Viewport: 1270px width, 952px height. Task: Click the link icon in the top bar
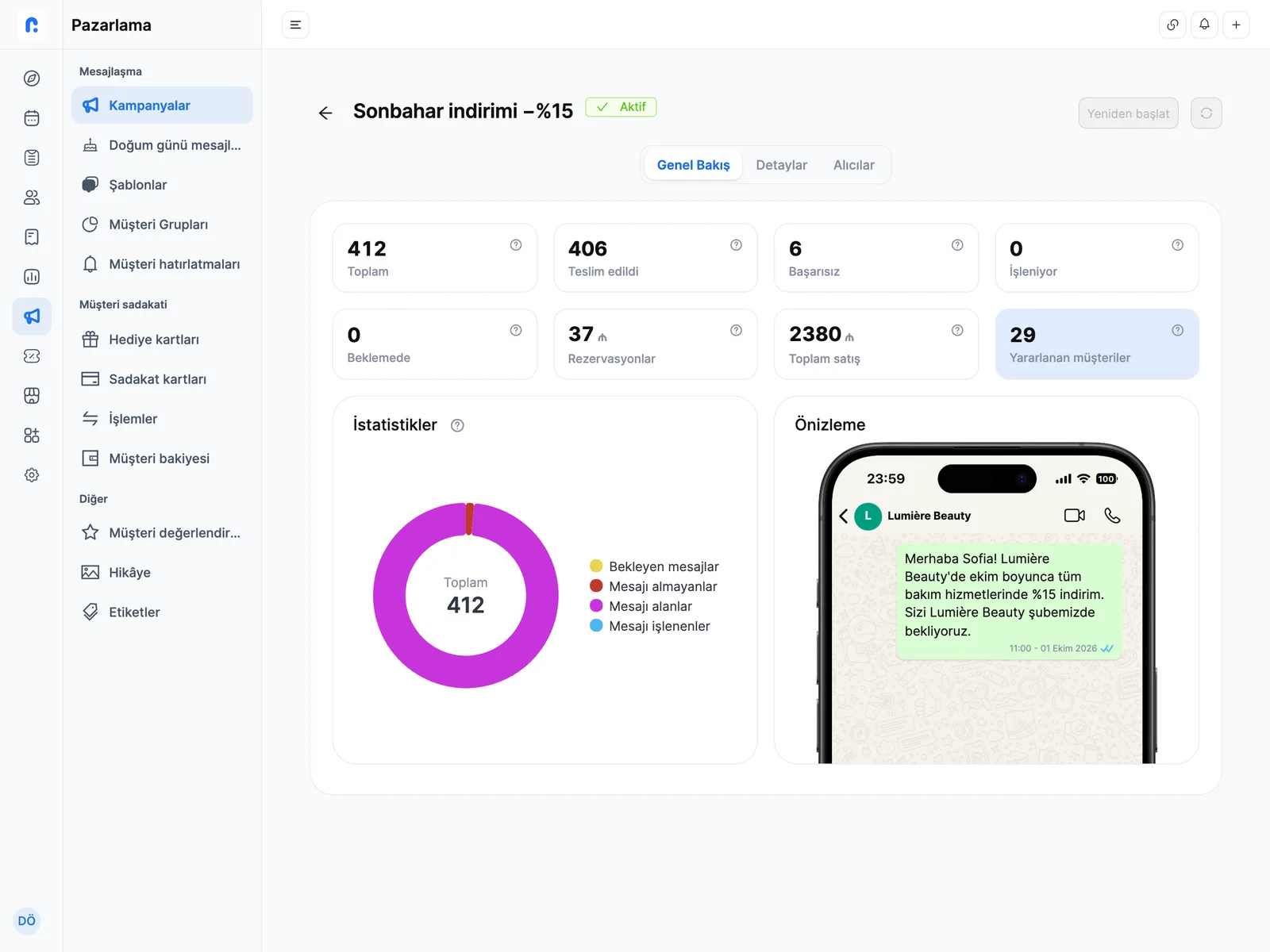click(1172, 25)
